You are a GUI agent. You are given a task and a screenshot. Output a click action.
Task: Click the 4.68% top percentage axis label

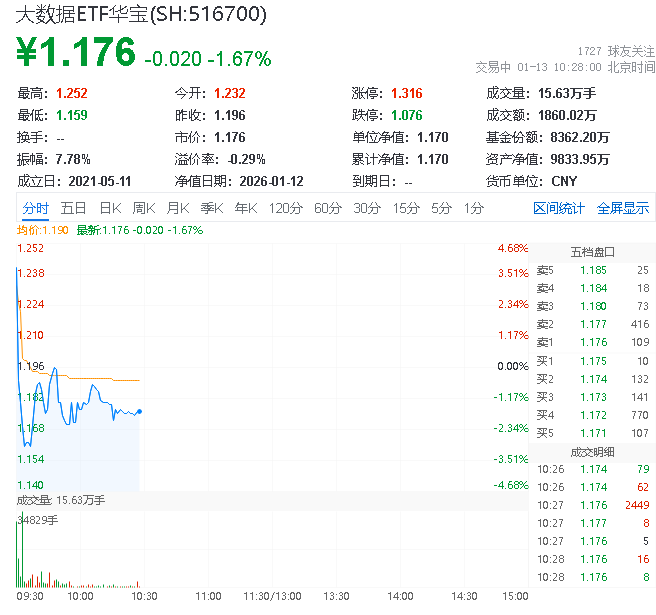coord(513,248)
